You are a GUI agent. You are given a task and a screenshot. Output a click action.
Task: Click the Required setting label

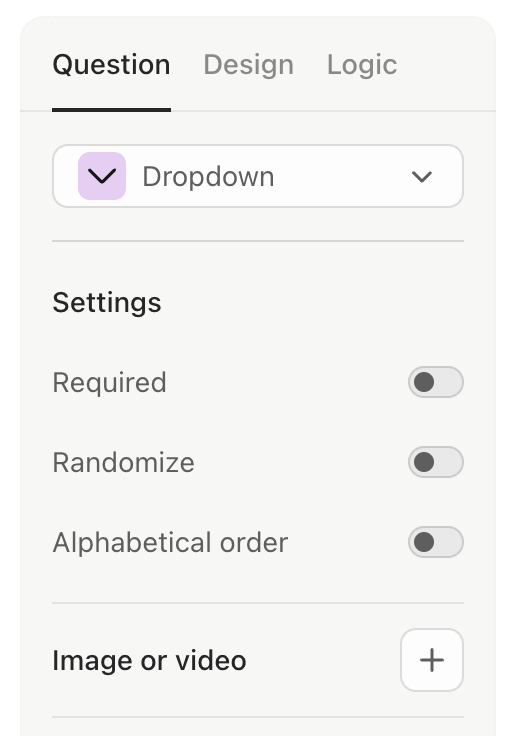coord(109,383)
